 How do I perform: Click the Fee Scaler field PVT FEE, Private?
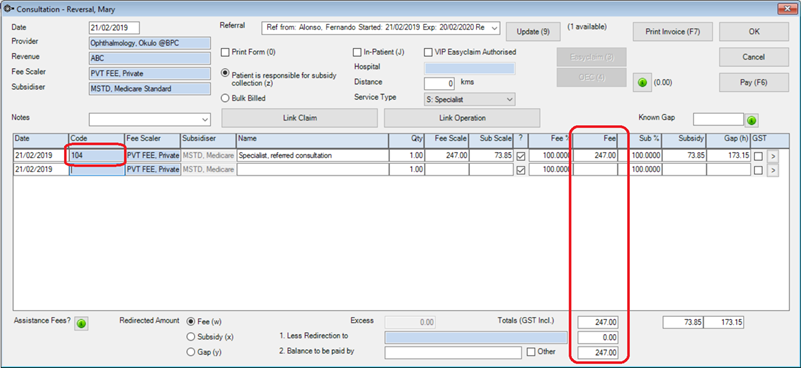tap(150, 74)
